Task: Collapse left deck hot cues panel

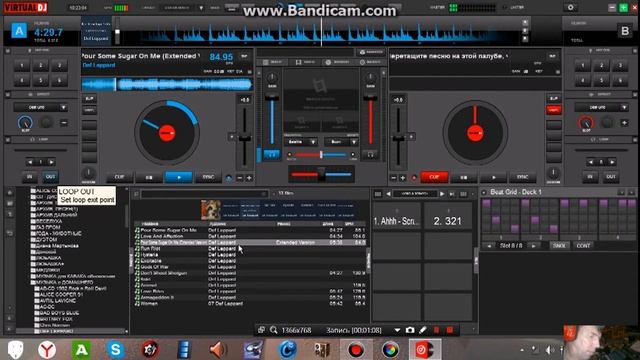Action: point(8,51)
